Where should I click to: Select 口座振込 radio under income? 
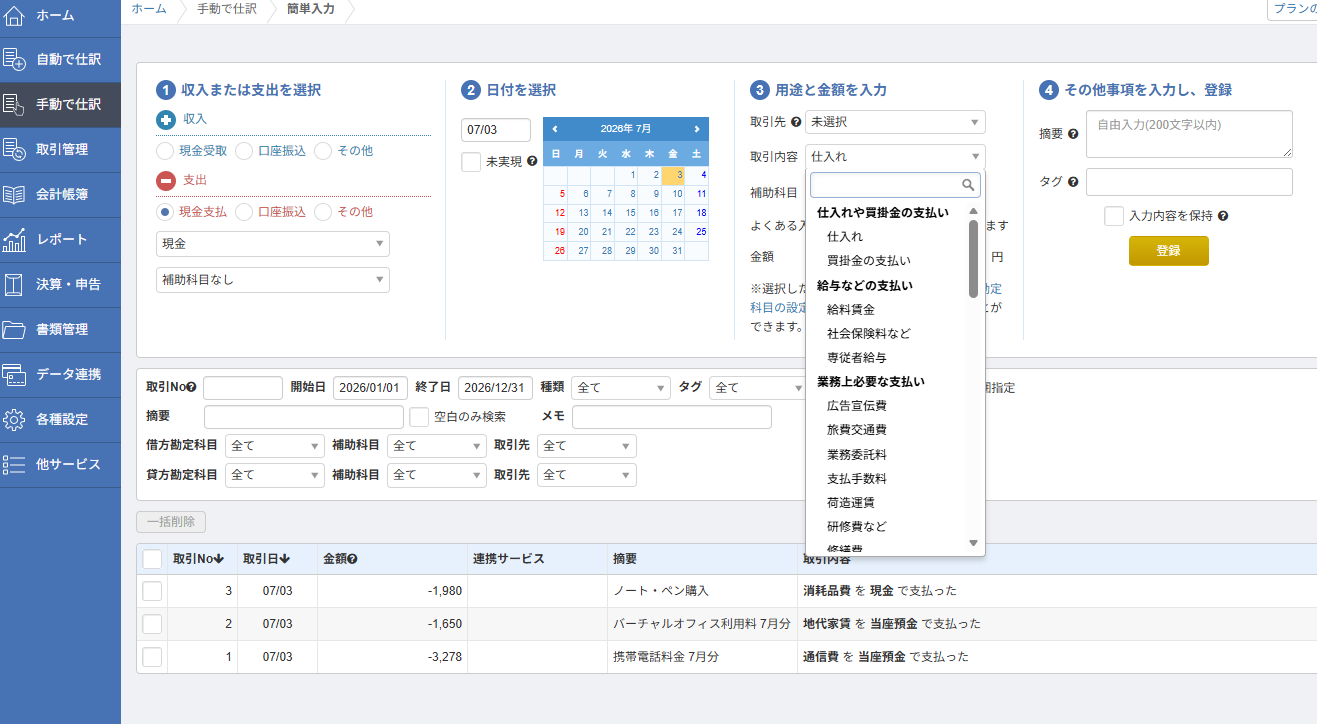pyautogui.click(x=244, y=151)
